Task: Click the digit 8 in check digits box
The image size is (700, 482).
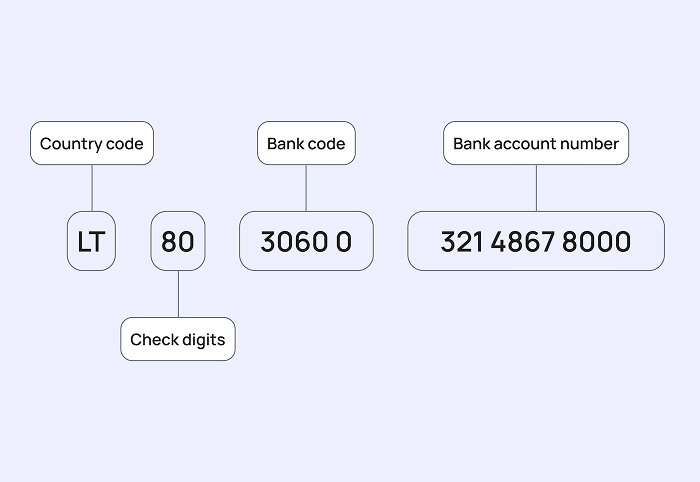Action: pos(169,241)
